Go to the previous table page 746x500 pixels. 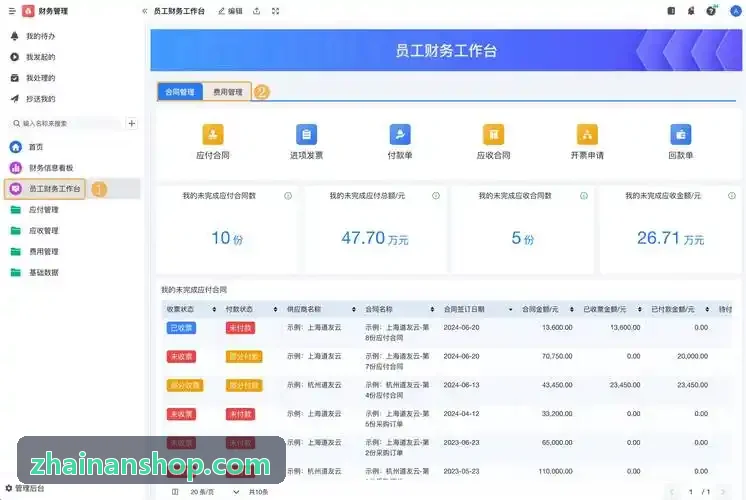click(x=671, y=491)
